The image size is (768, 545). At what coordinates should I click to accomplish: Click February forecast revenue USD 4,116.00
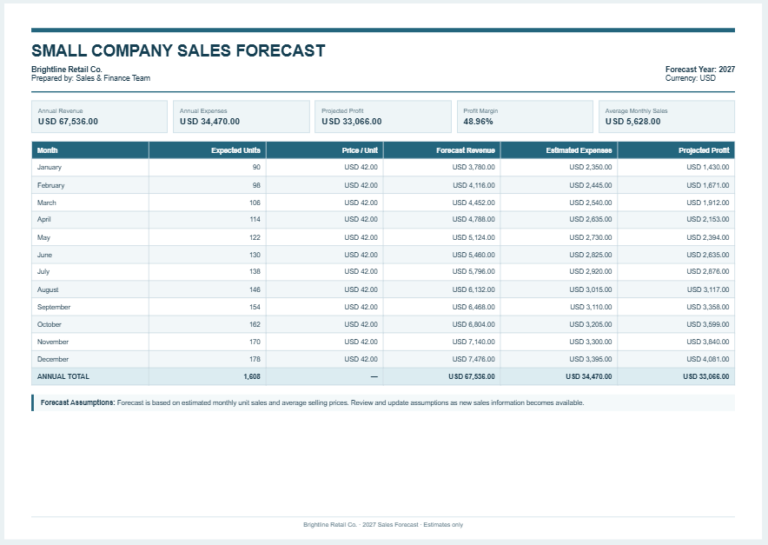pyautogui.click(x=474, y=185)
